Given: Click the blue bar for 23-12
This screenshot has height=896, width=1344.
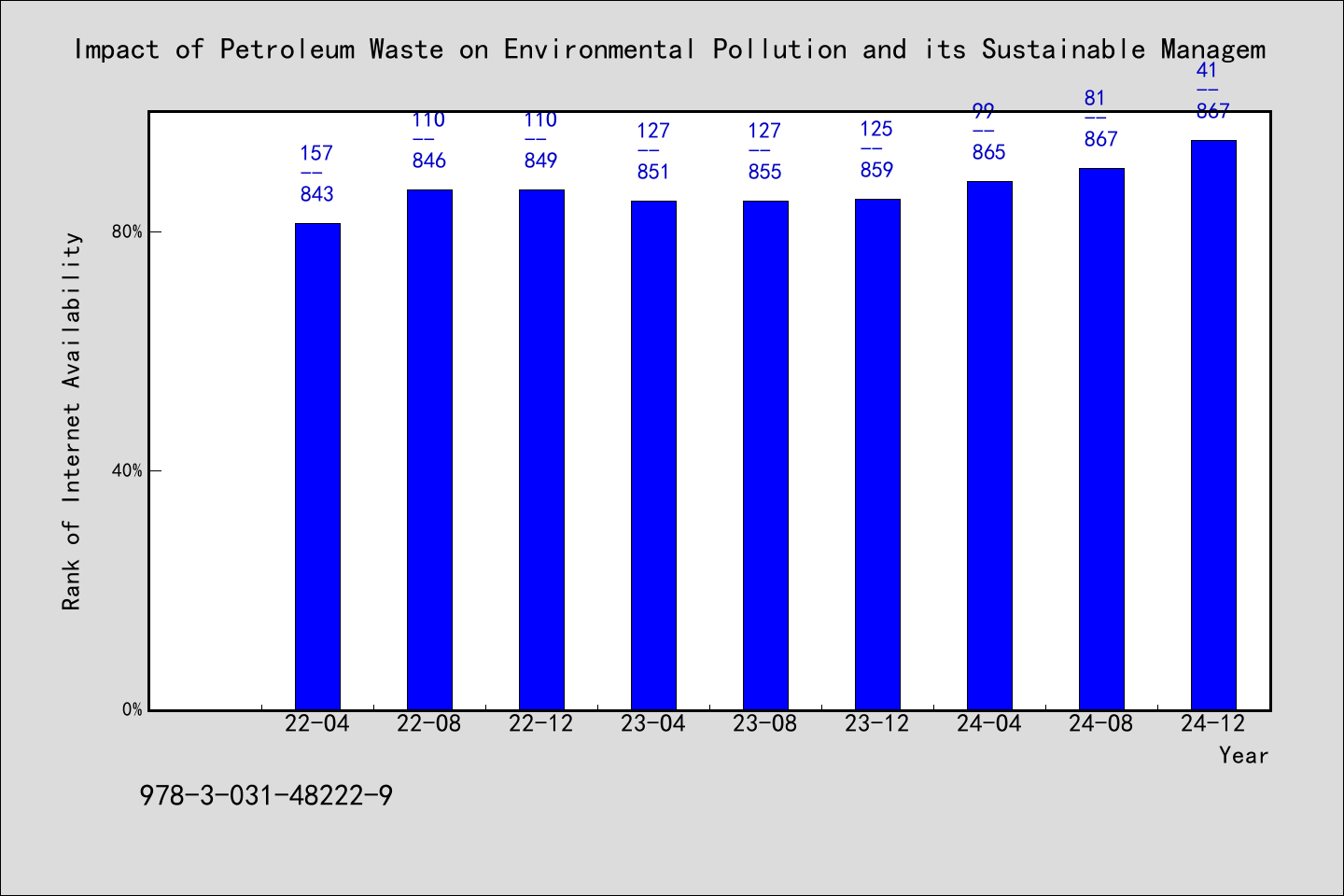Looking at the screenshot, I should pos(877,455).
